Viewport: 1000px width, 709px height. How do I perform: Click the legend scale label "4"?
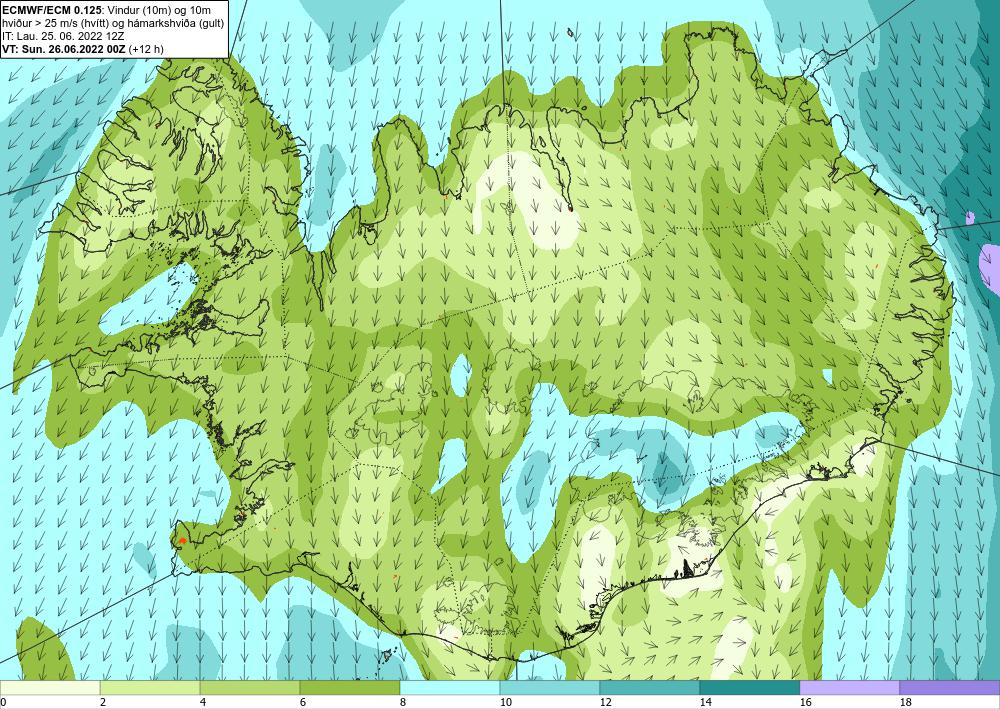tap(203, 702)
